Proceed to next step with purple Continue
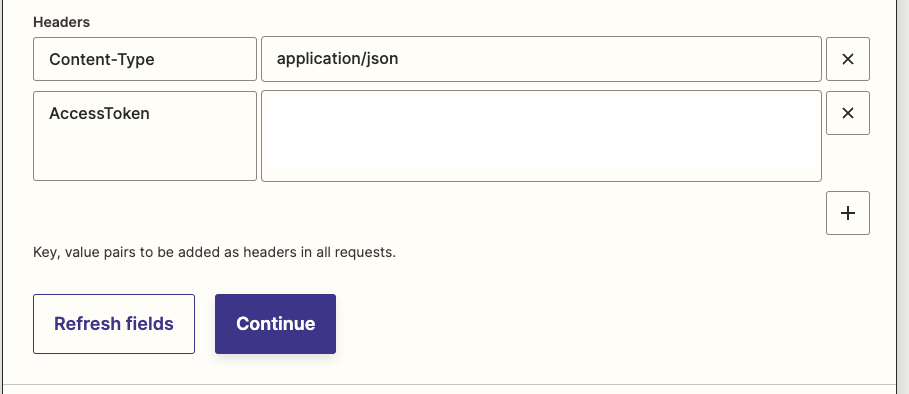 click(x=275, y=324)
